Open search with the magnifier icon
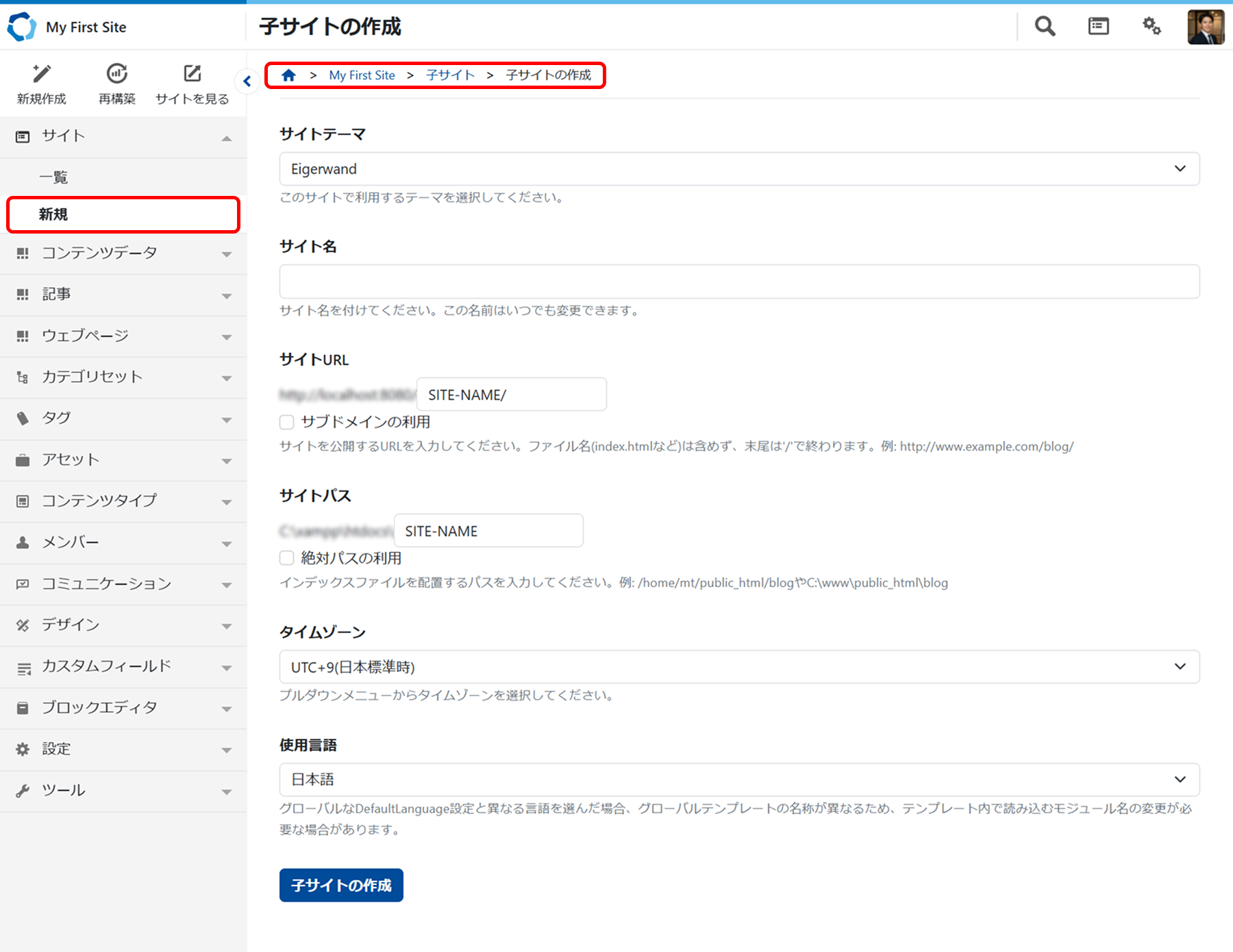This screenshot has width=1233, height=952. [1044, 26]
